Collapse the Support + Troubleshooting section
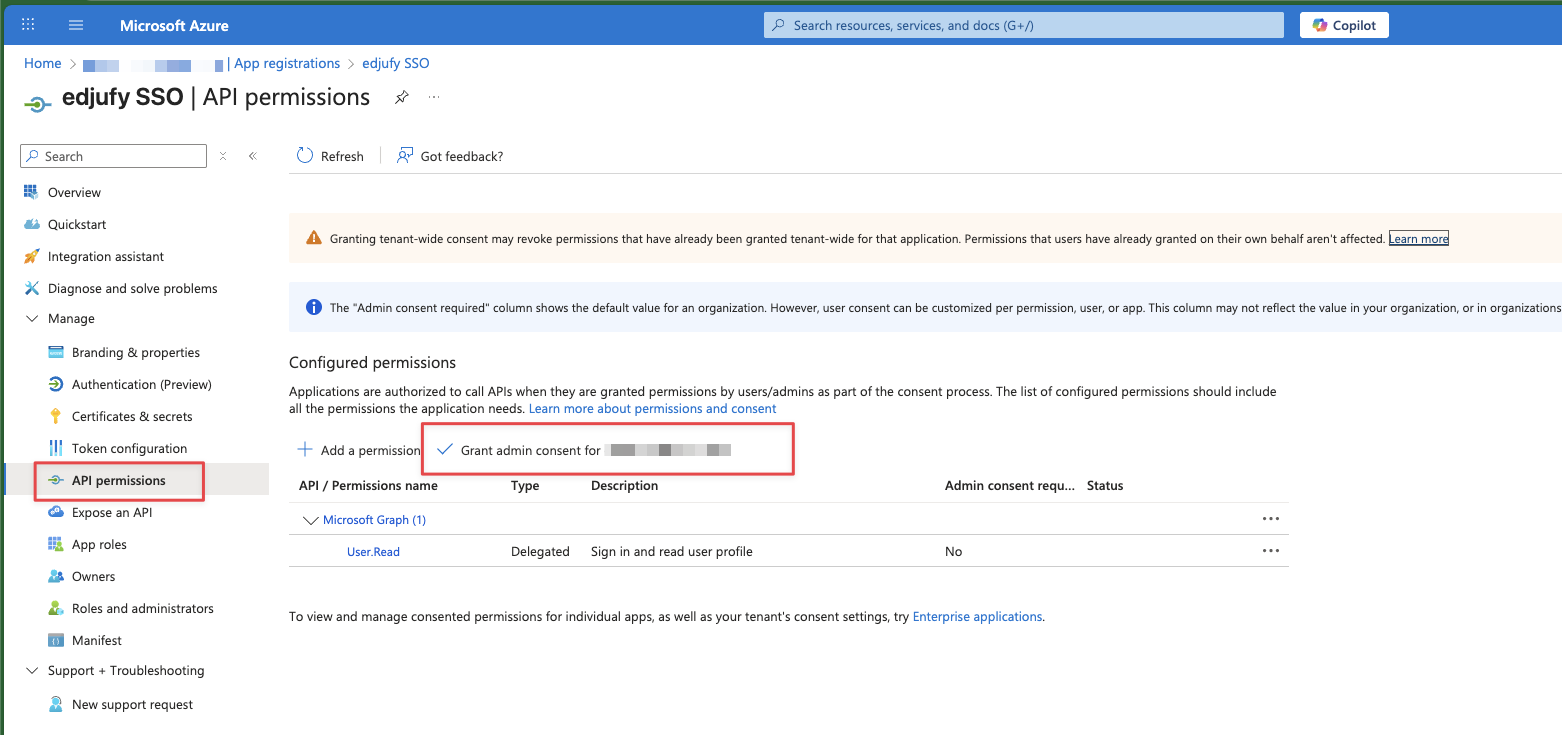The image size is (1562, 735). pyautogui.click(x=33, y=670)
